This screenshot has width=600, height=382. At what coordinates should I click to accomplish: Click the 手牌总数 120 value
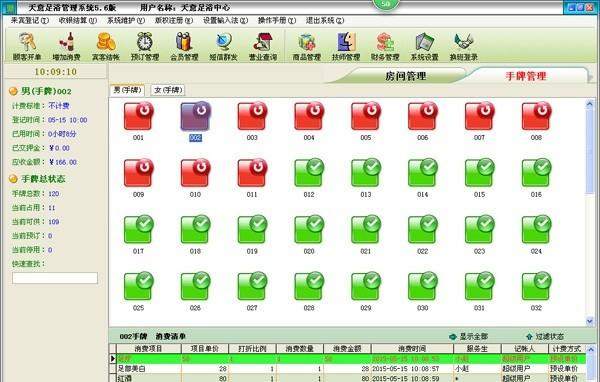[54, 194]
